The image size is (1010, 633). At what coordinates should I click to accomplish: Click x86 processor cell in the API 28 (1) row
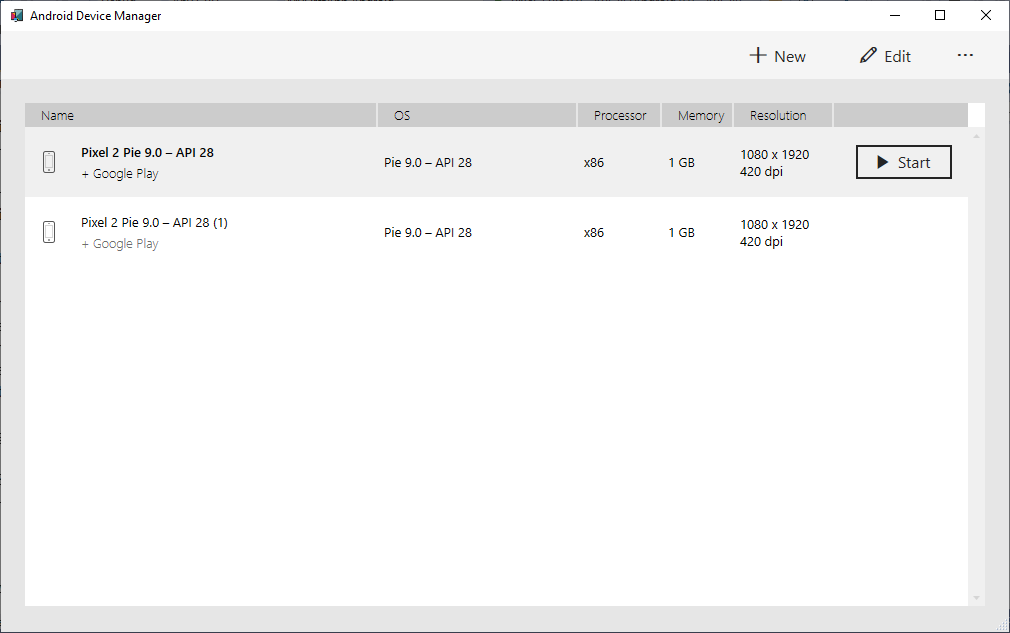click(x=594, y=232)
